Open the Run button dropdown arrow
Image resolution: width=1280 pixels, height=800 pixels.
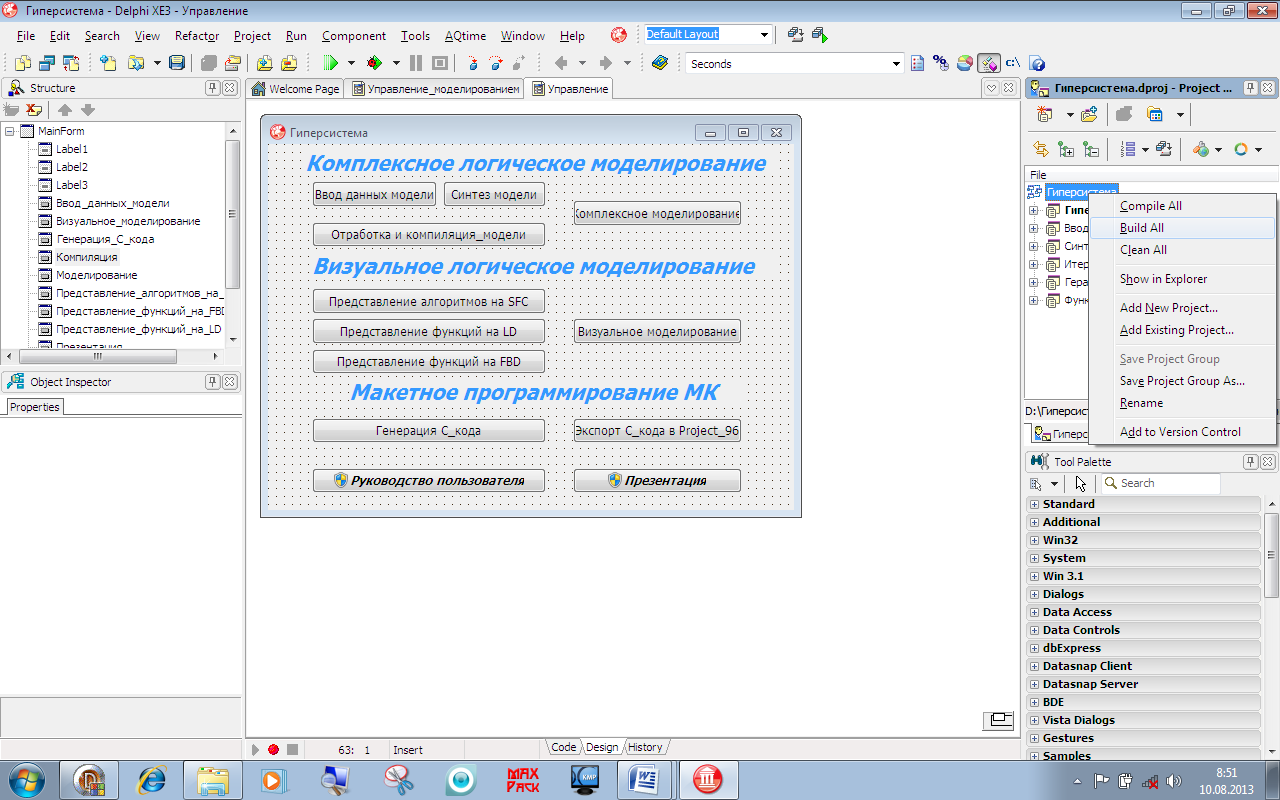(x=350, y=63)
